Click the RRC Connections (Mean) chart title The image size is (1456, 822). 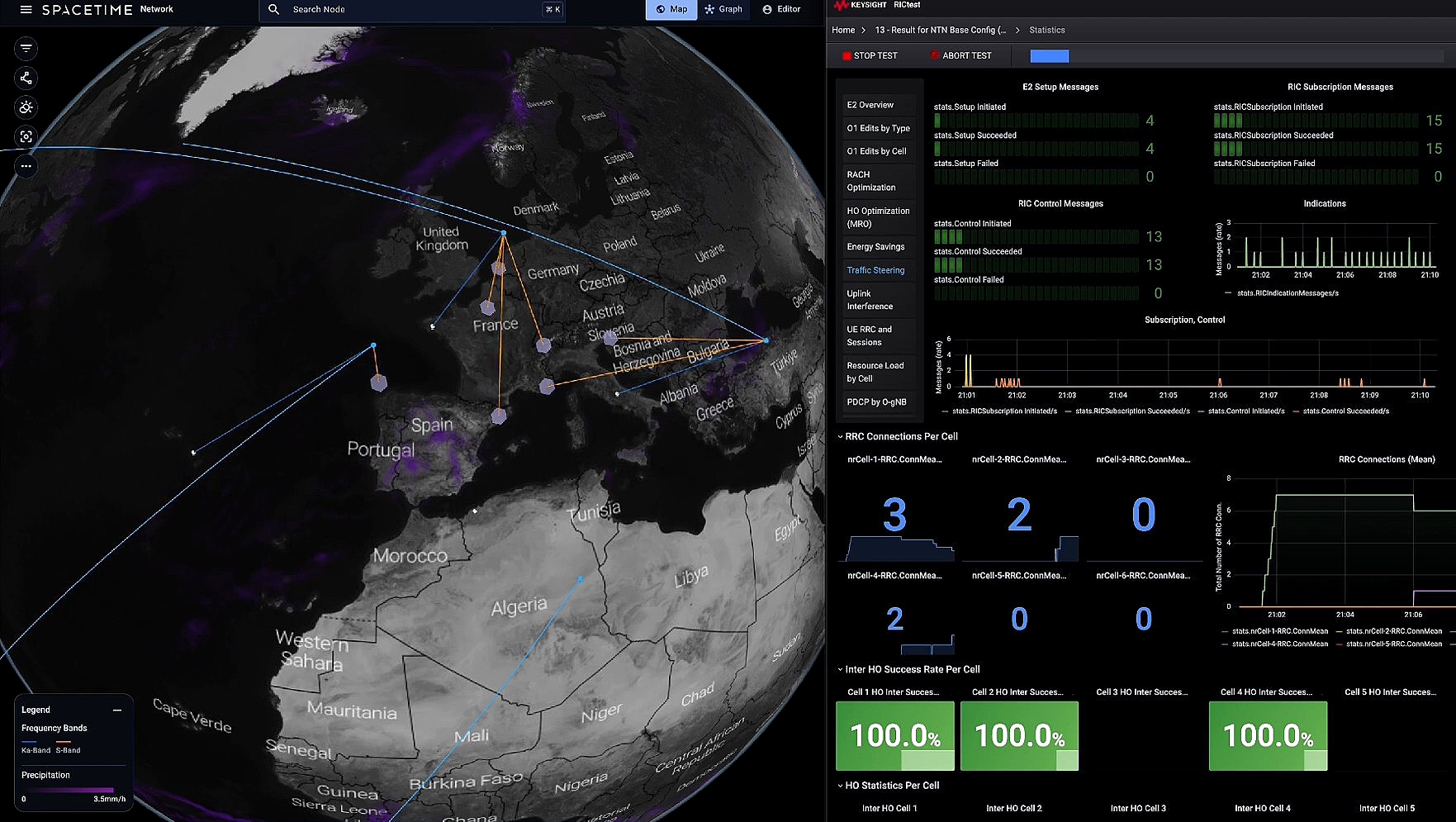click(1387, 459)
